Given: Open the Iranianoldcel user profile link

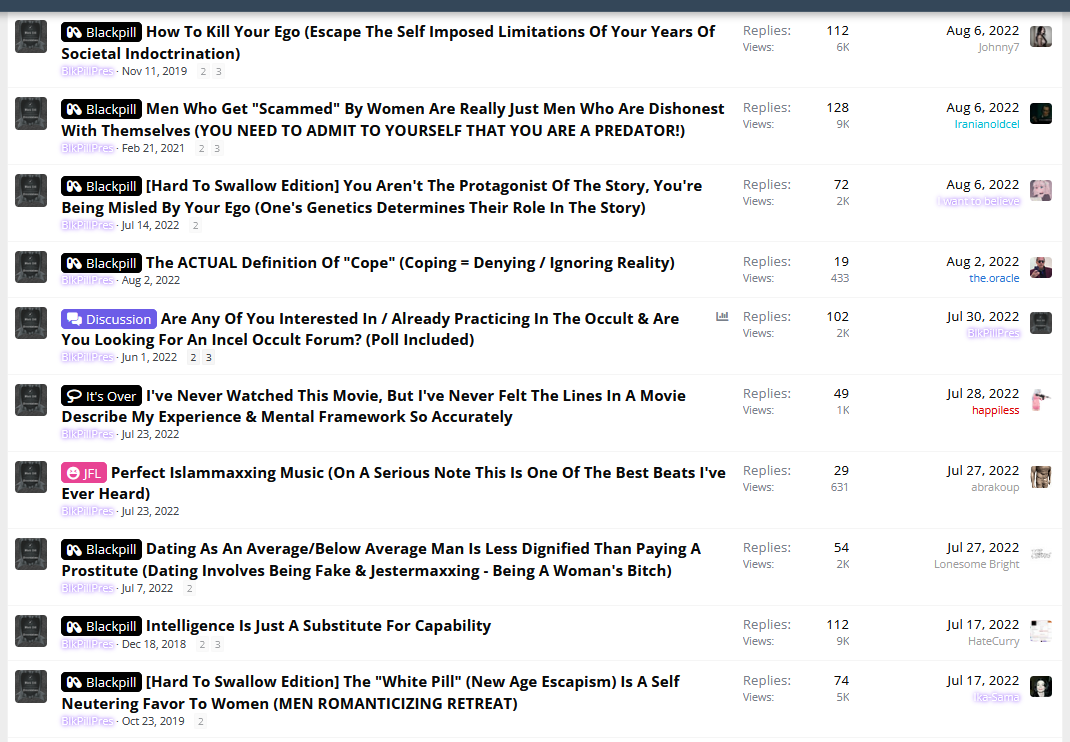Looking at the screenshot, I should pos(987,124).
